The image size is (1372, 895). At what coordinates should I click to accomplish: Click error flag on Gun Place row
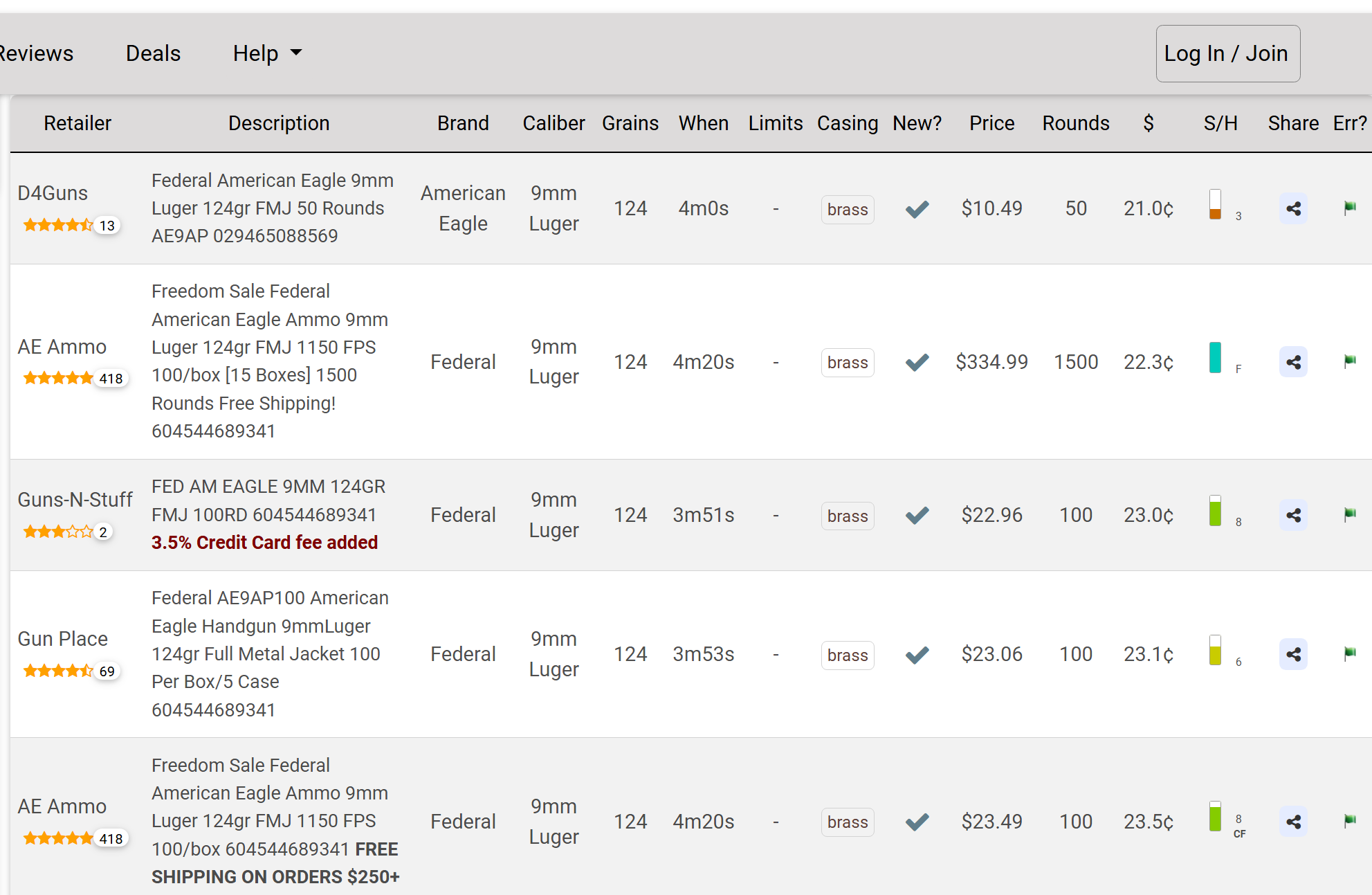point(1349,653)
